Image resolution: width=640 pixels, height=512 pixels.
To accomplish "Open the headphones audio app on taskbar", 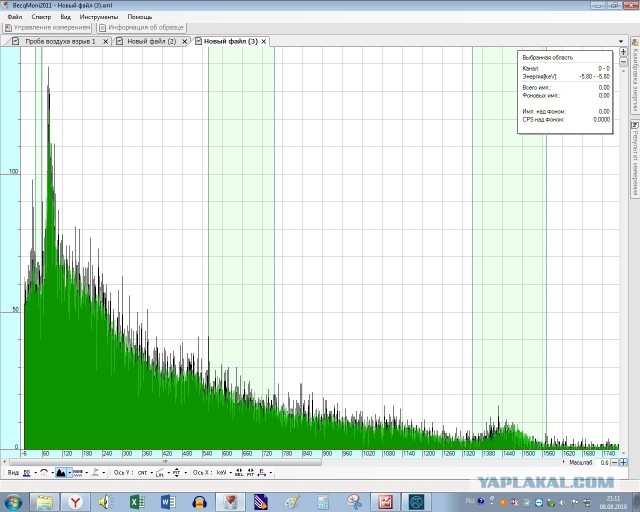I will pos(199,502).
